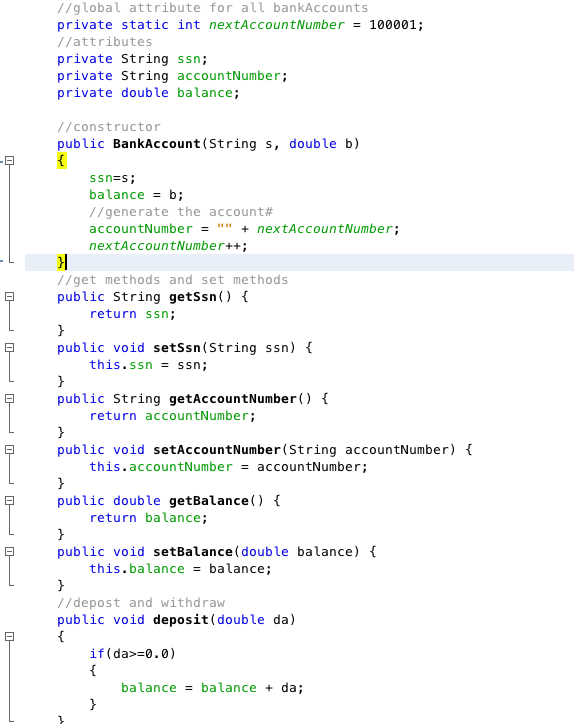Click the highlighted closing brace of constructor

[x=61, y=262]
